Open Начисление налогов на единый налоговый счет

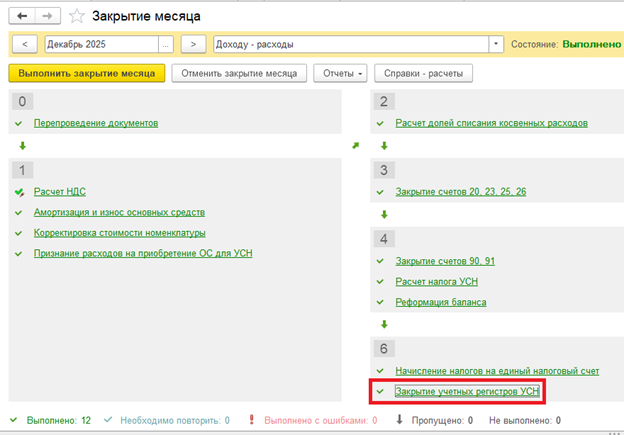tap(497, 371)
